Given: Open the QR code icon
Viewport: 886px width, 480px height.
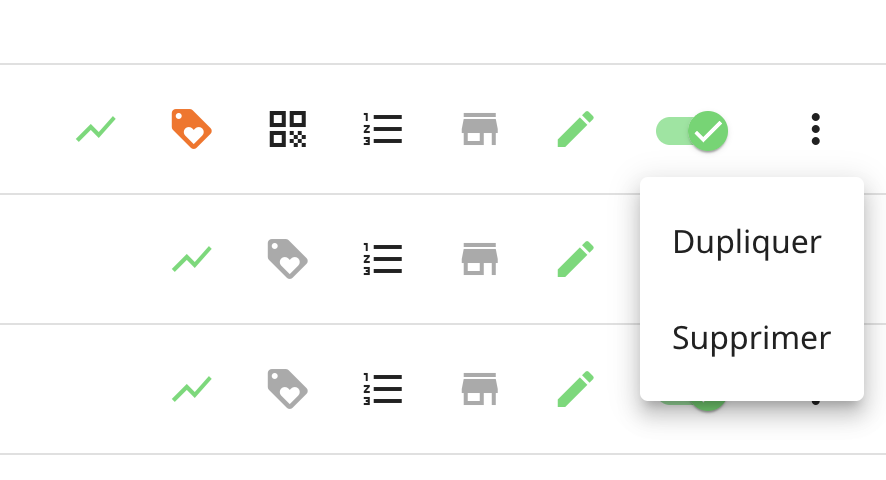Looking at the screenshot, I should (x=288, y=129).
